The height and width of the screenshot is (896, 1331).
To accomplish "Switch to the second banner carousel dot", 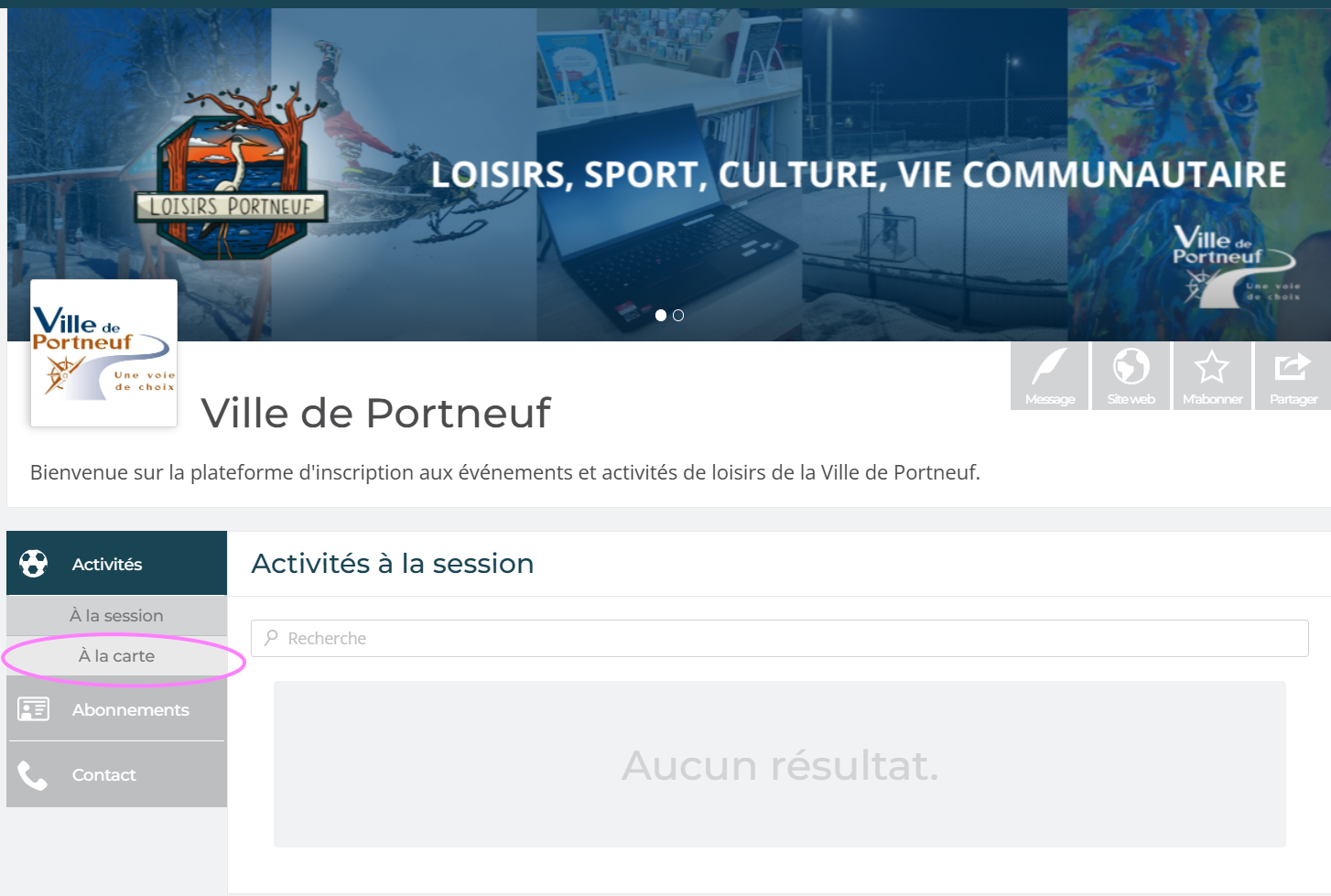I will tap(678, 316).
